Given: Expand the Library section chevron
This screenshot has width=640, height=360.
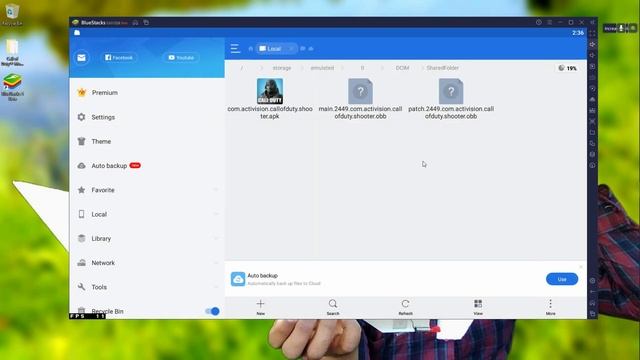Looking at the screenshot, I should [216, 238].
